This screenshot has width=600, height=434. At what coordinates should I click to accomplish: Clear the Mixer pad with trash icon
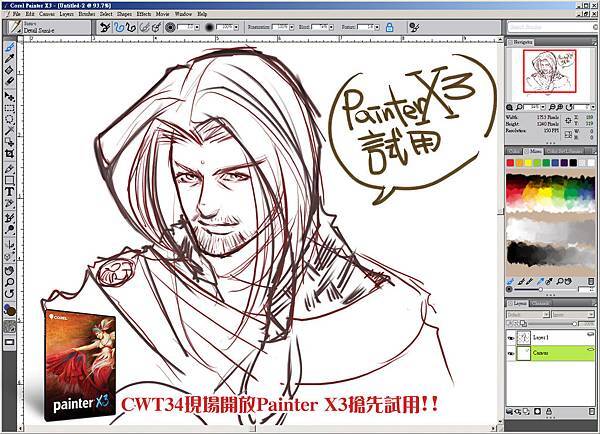[x=591, y=282]
